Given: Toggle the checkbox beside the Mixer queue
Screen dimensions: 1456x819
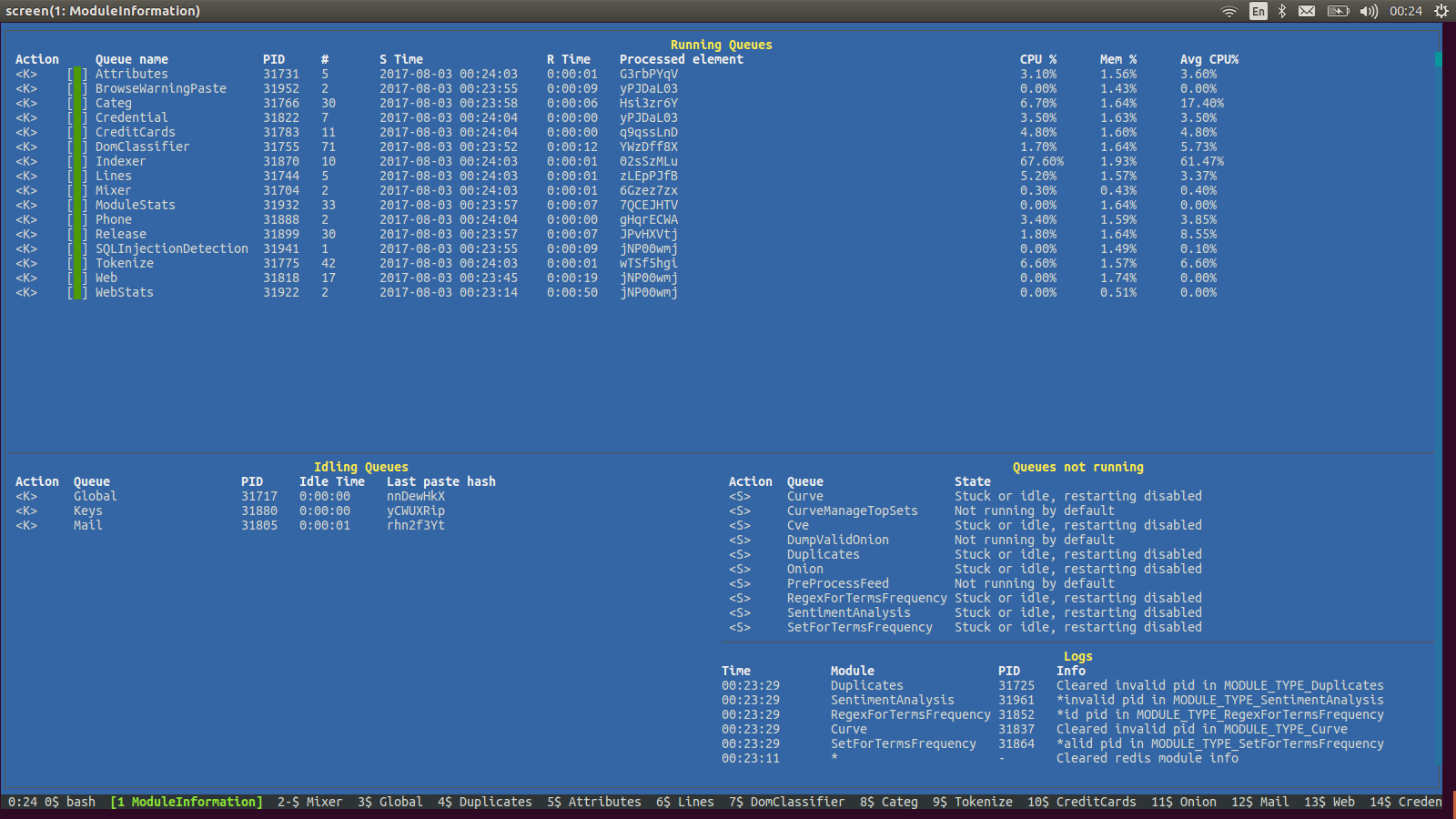Looking at the screenshot, I should point(77,190).
